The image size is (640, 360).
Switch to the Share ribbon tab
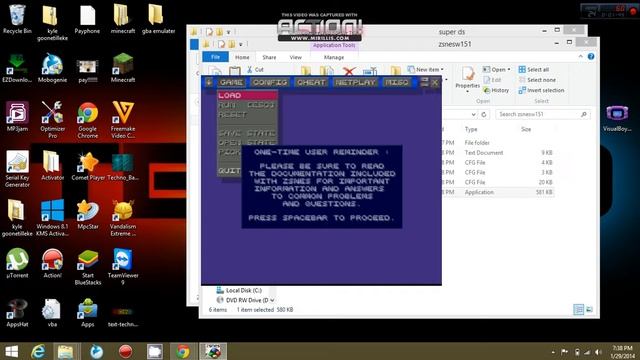click(x=269, y=58)
